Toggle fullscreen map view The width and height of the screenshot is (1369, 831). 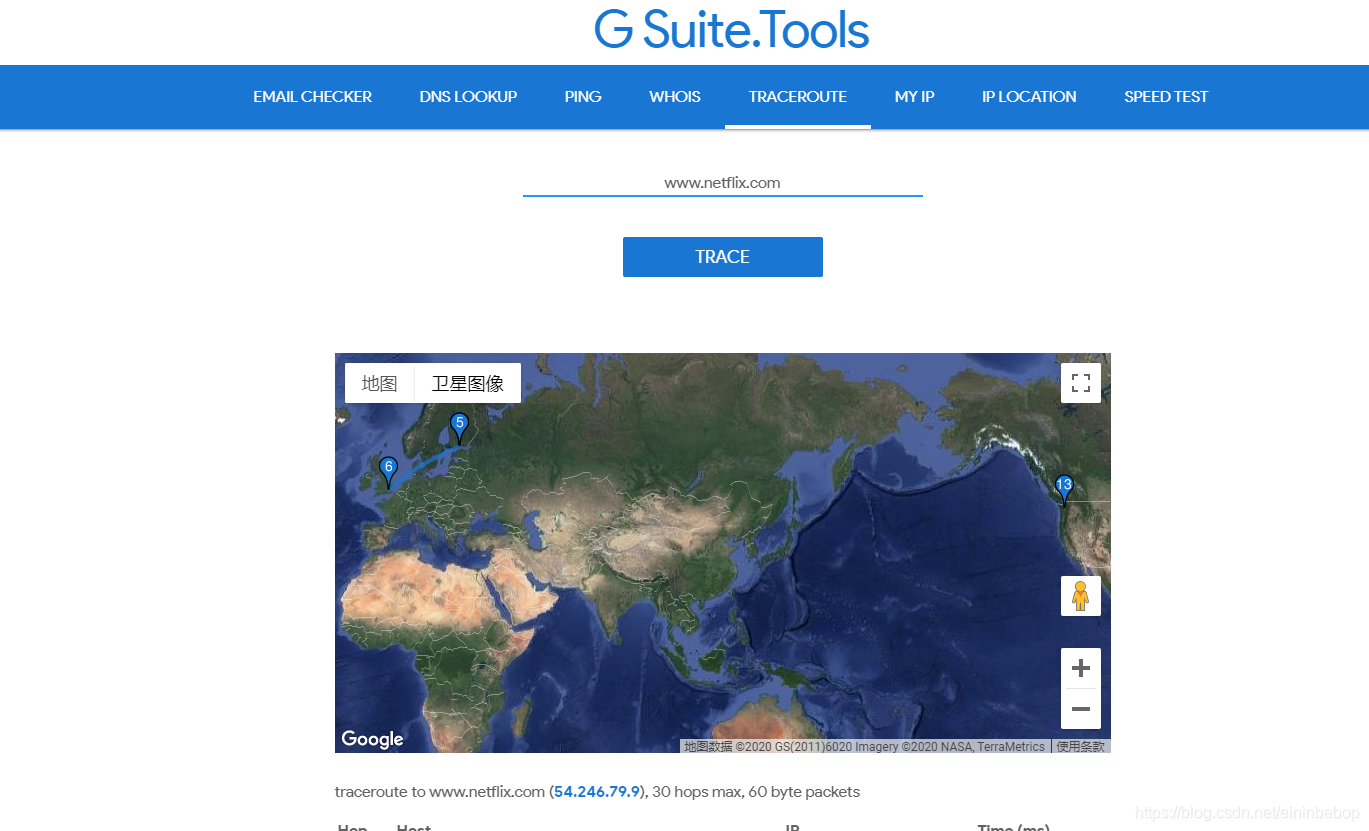tap(1080, 383)
